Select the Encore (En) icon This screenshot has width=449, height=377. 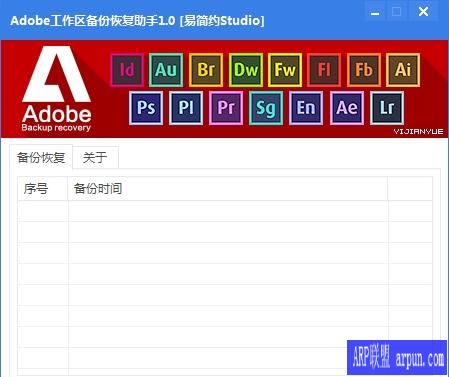click(x=306, y=108)
